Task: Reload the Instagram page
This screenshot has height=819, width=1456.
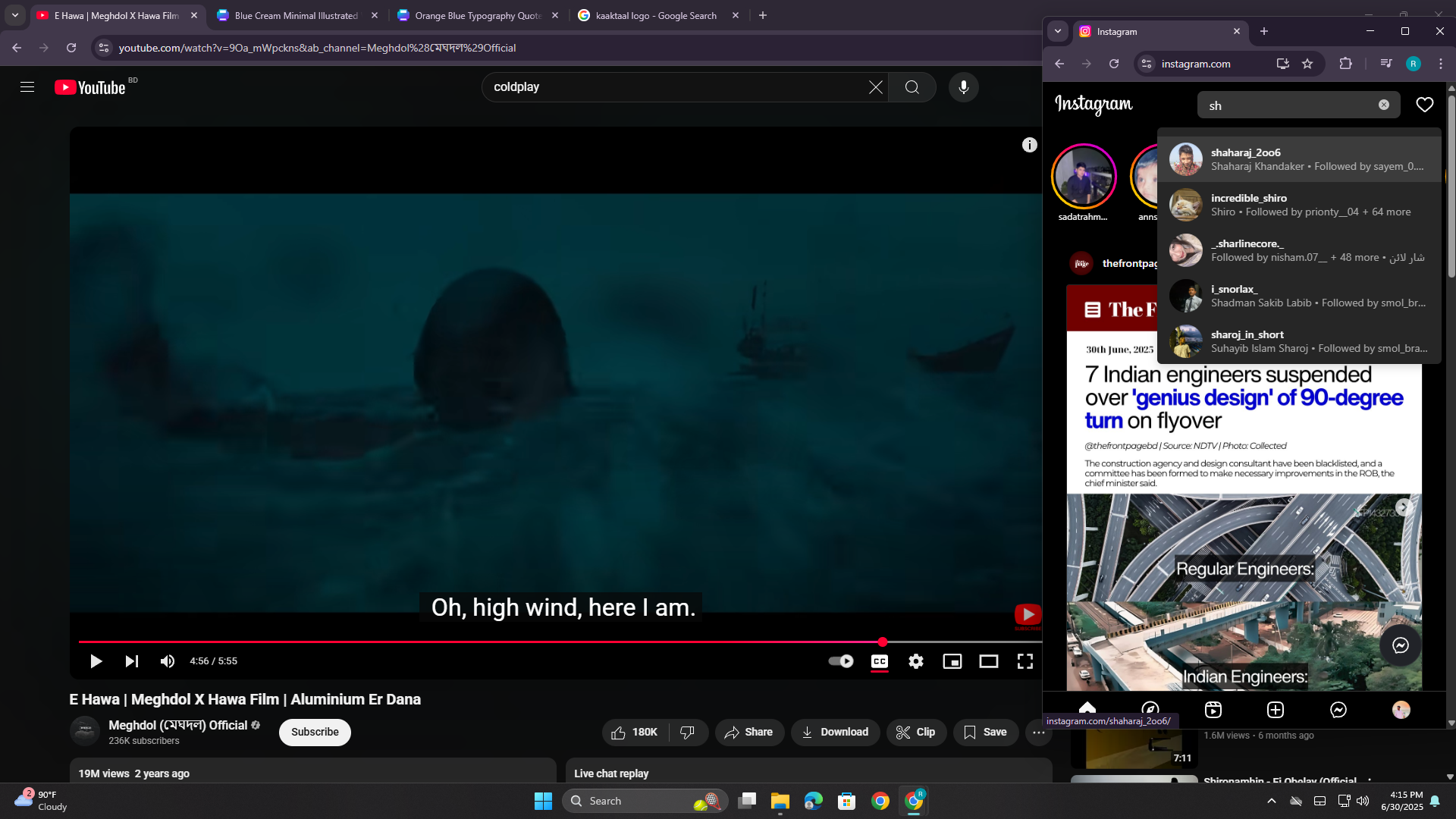Action: pyautogui.click(x=1114, y=64)
